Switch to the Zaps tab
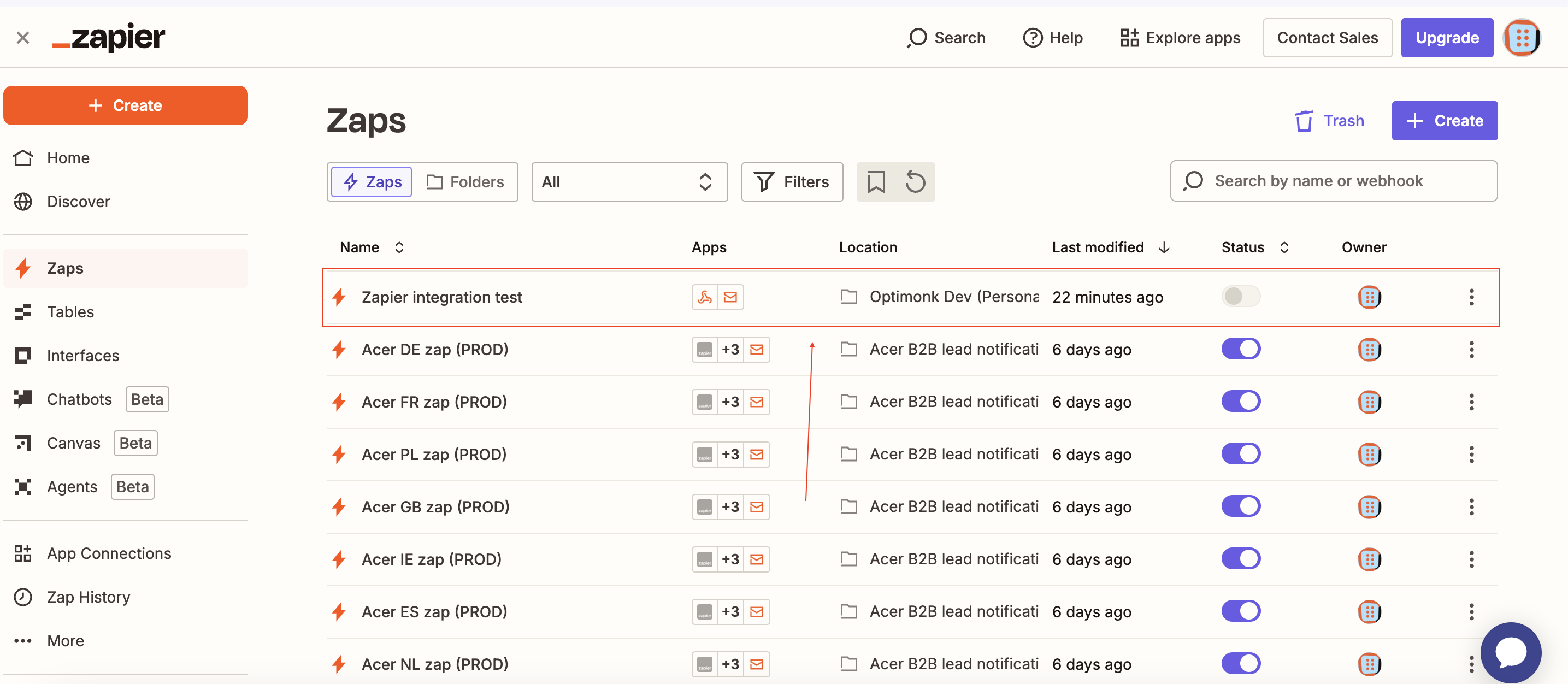Image resolution: width=1568 pixels, height=684 pixels. point(372,182)
